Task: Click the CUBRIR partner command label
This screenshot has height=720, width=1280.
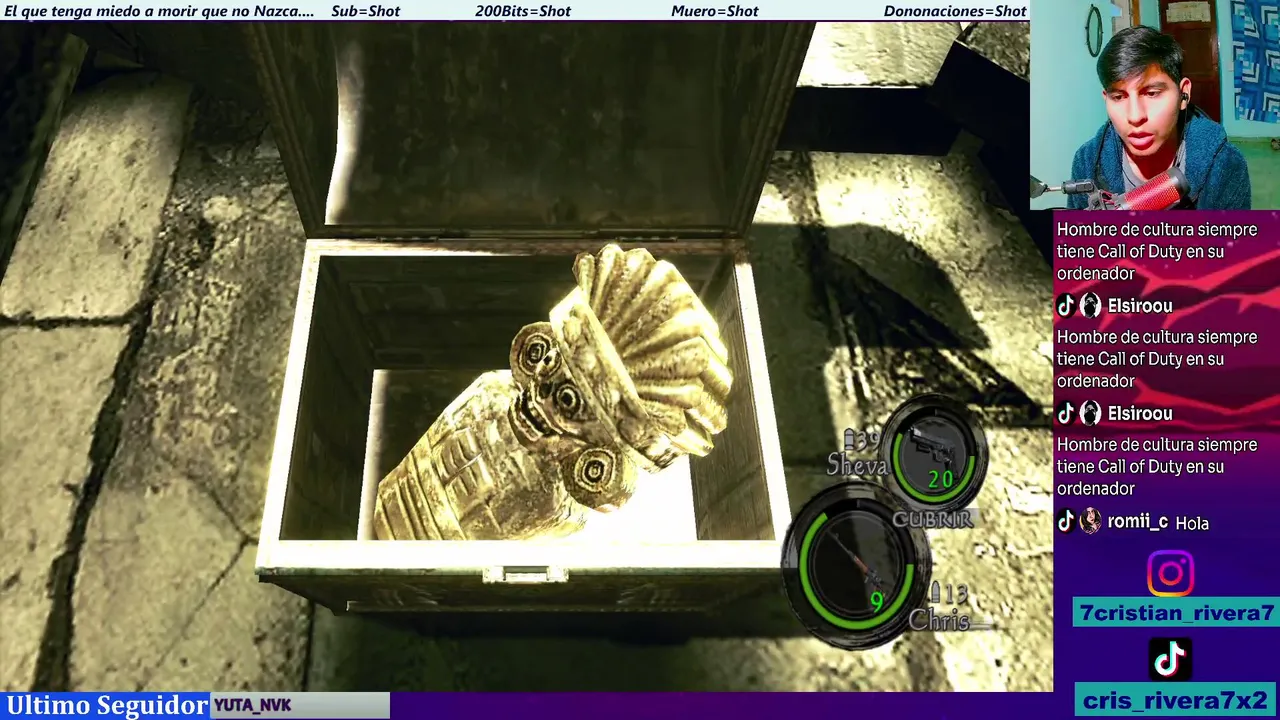Action: coord(932,519)
